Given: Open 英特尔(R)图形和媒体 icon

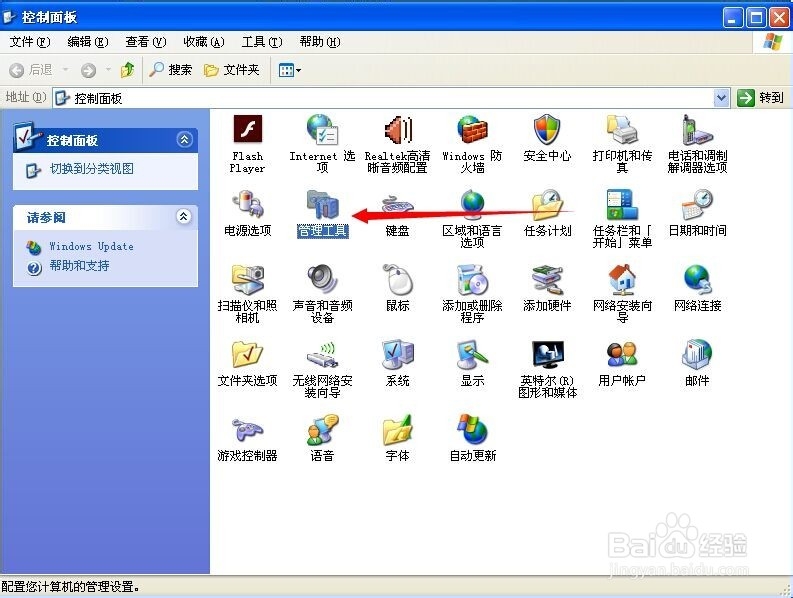Looking at the screenshot, I should [x=547, y=354].
